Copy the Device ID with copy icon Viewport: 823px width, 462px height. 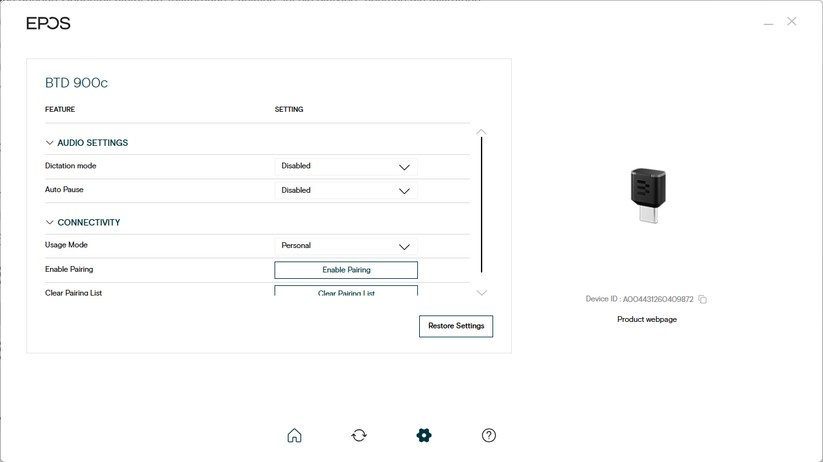coord(702,299)
